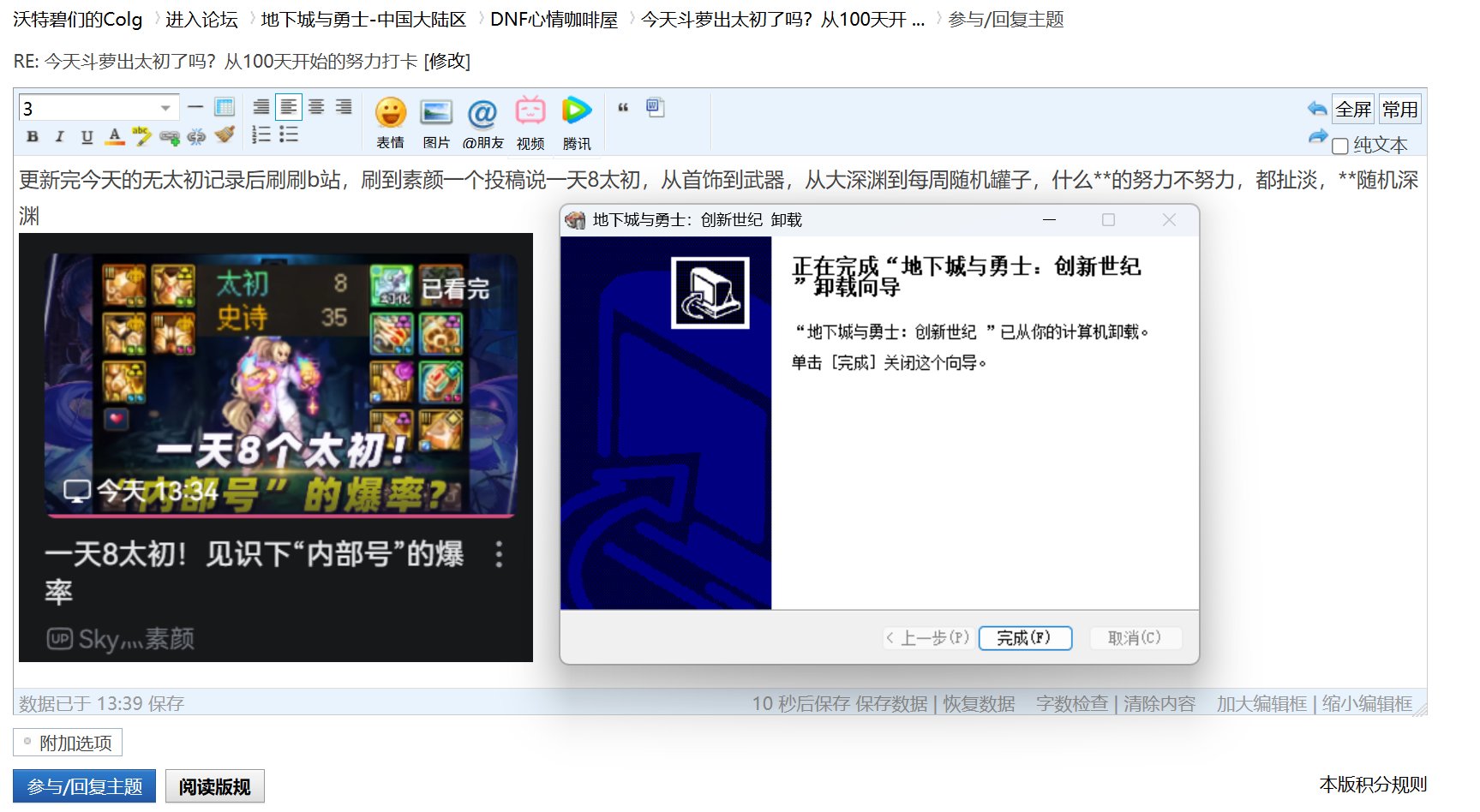1480x812 pixels.
Task: Mention someone with @朋友 icon
Action: (x=482, y=122)
